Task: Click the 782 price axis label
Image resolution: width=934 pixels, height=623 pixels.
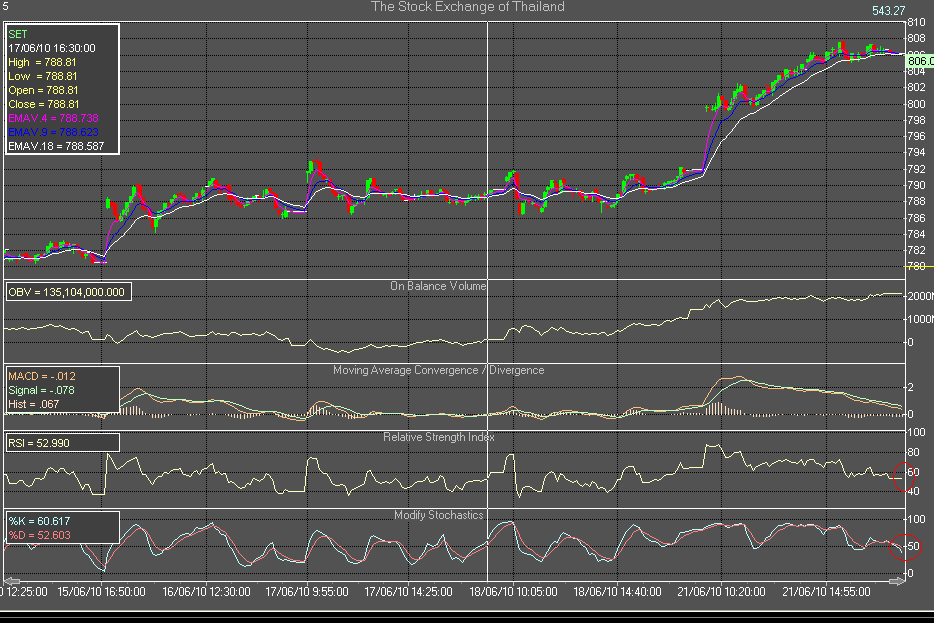Action: pos(916,250)
